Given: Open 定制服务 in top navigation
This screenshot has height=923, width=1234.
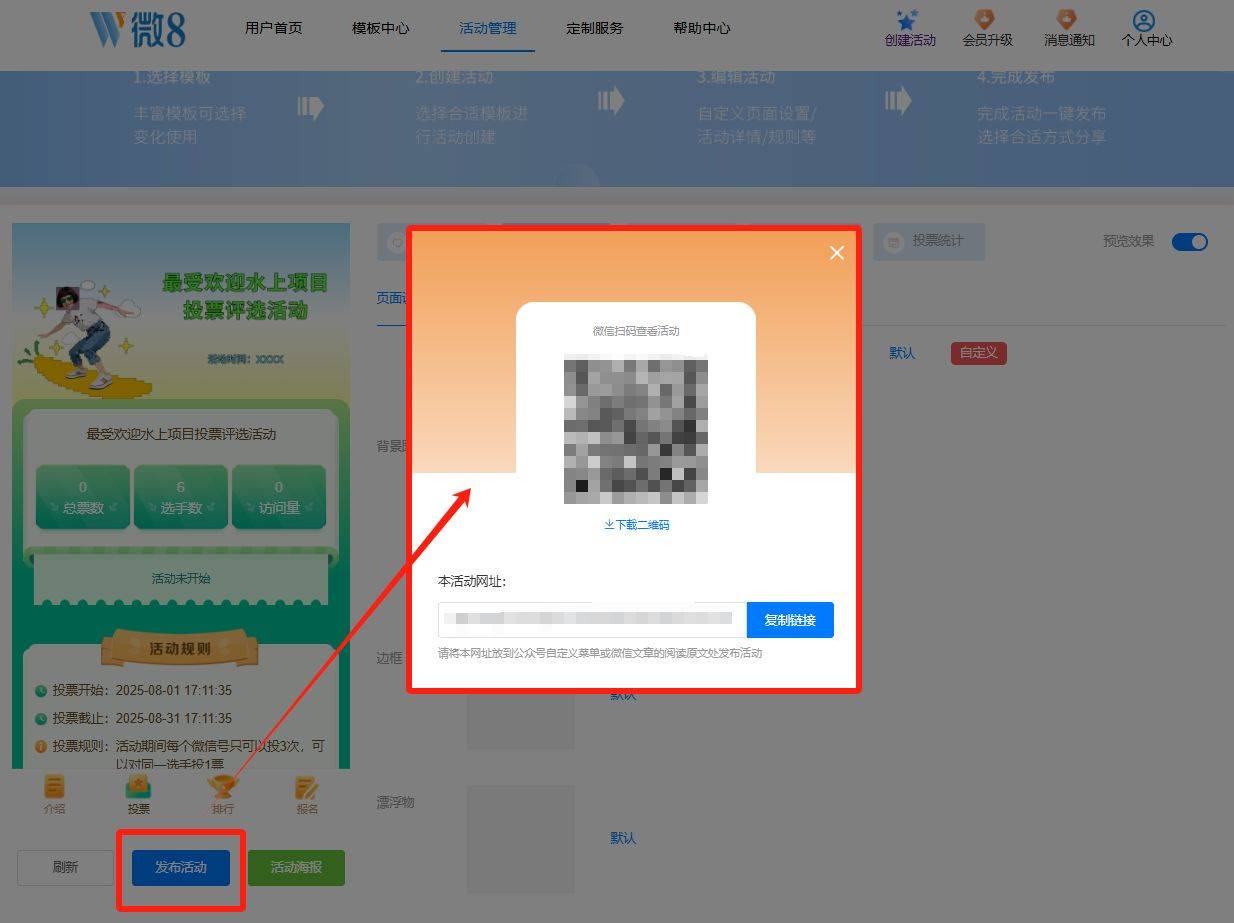Looking at the screenshot, I should tap(595, 28).
